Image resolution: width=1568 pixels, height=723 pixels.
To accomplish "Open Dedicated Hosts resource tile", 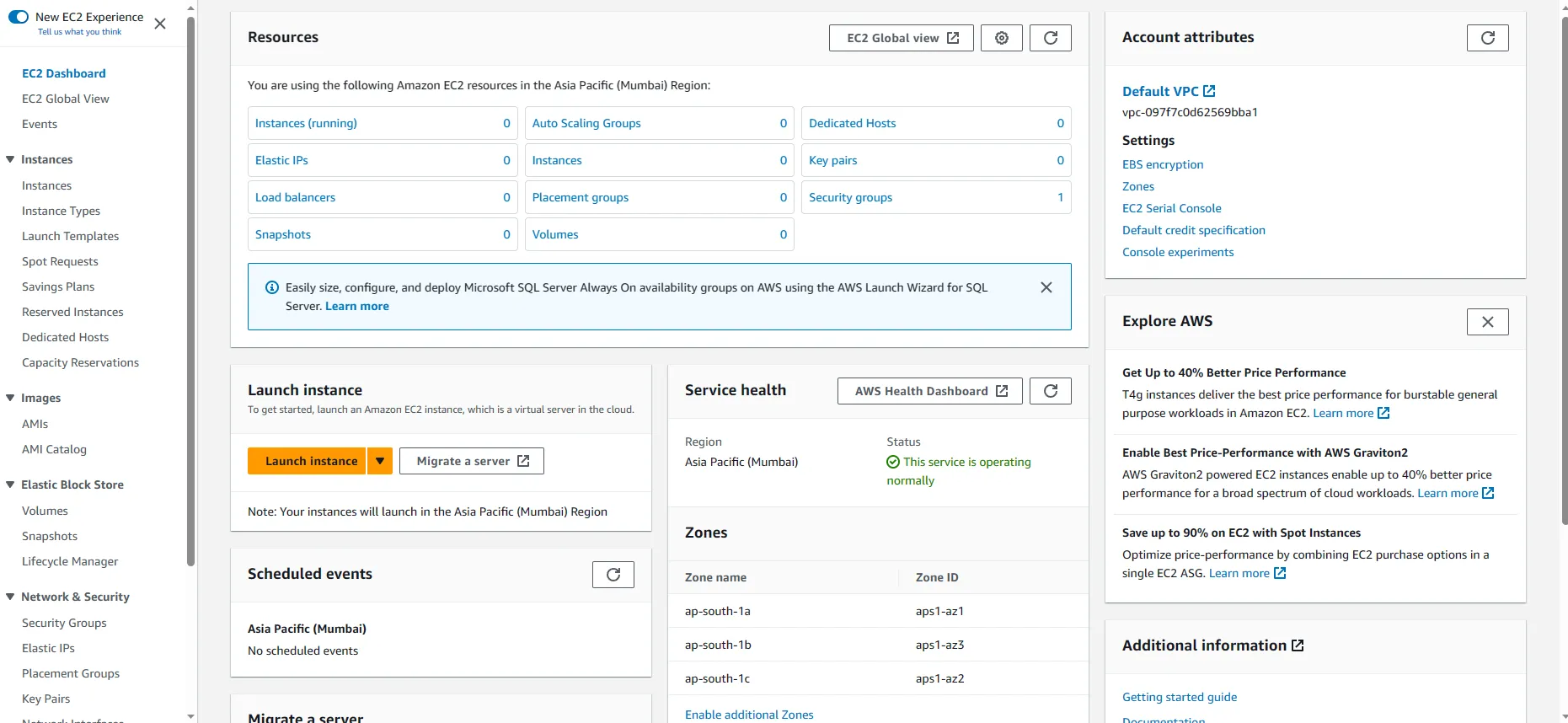I will [936, 123].
